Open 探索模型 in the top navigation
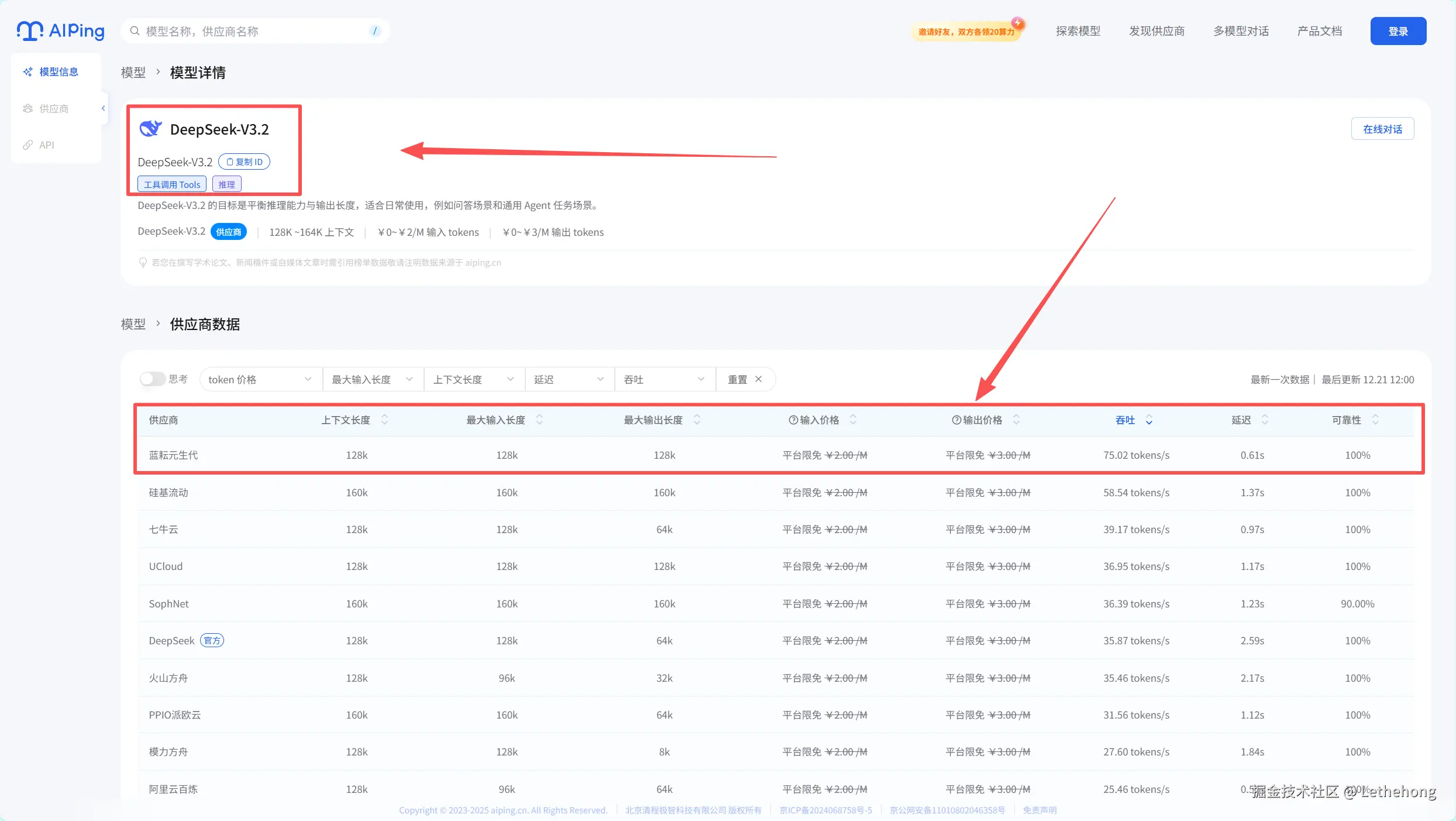Screen dimensions: 1456x821 point(1078,31)
